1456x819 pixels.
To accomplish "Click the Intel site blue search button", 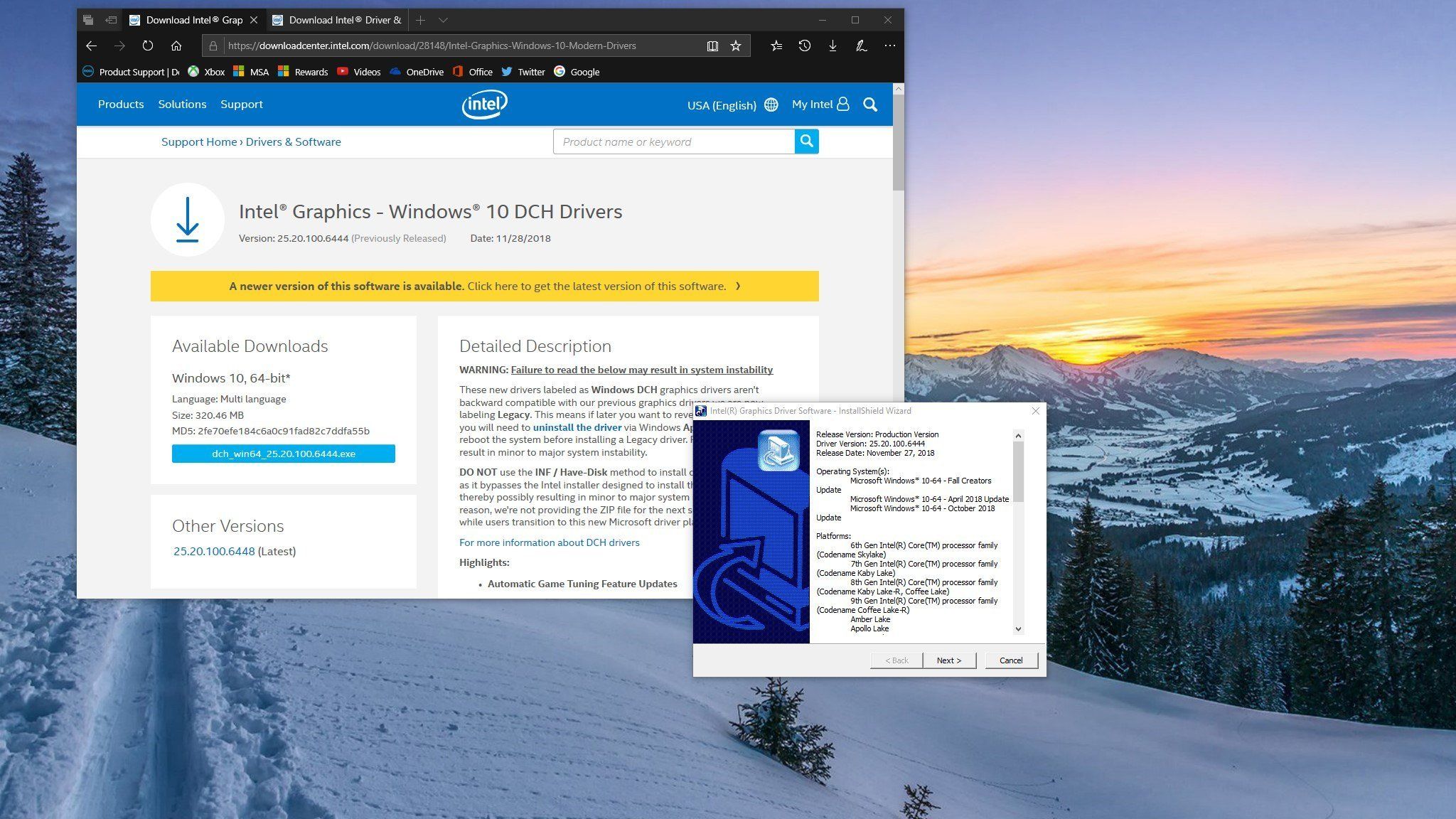I will [806, 141].
